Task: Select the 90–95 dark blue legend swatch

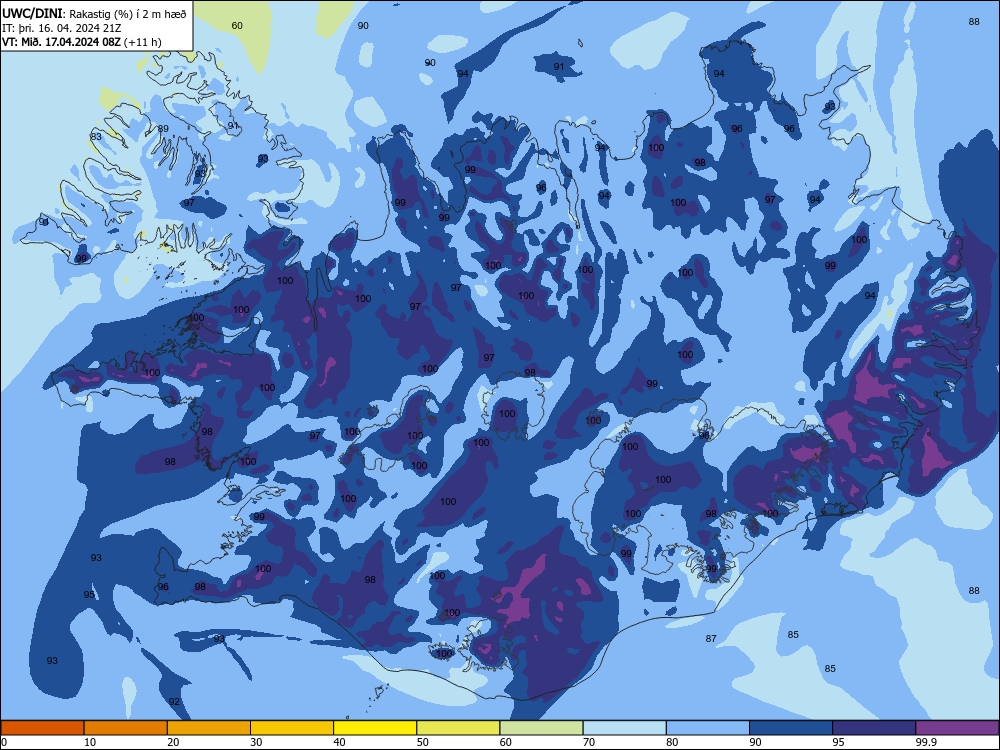Action: point(791,728)
